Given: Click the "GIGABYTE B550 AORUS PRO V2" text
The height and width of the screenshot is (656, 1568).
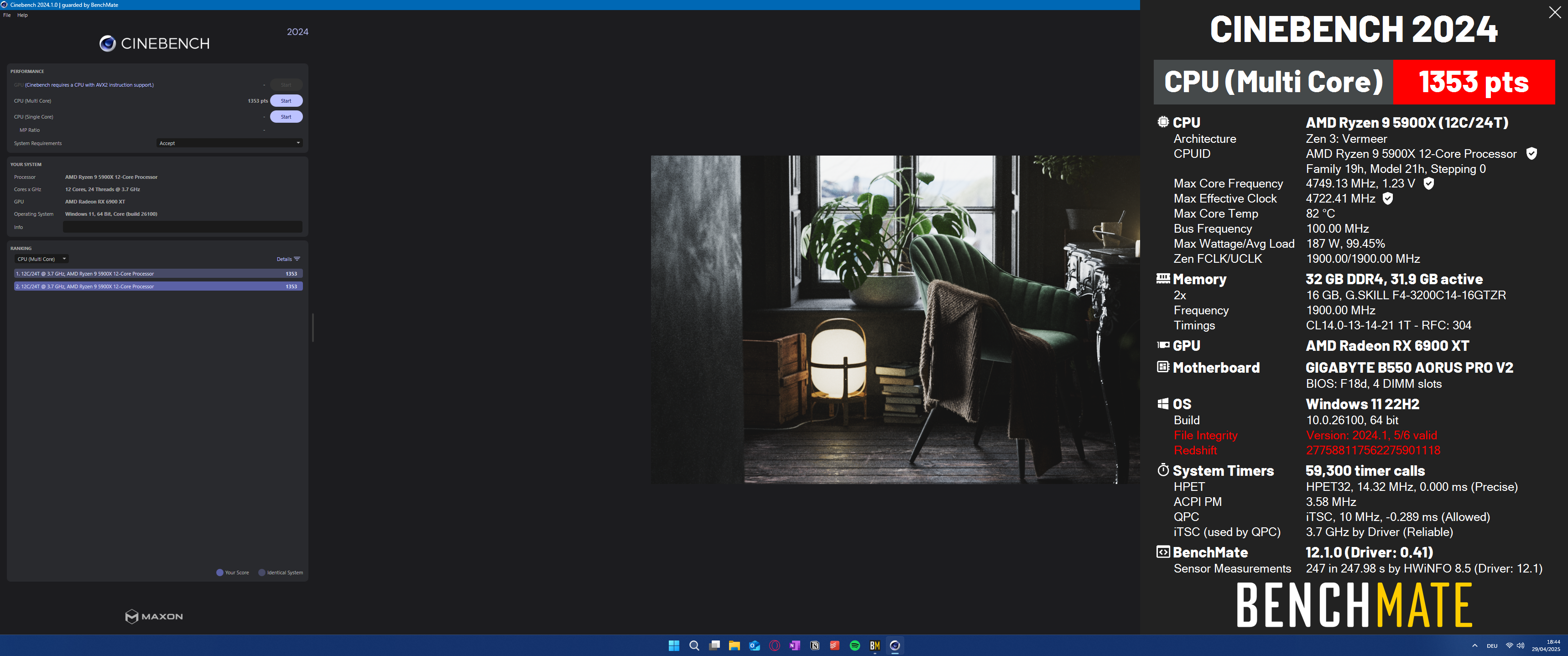Looking at the screenshot, I should (1409, 368).
